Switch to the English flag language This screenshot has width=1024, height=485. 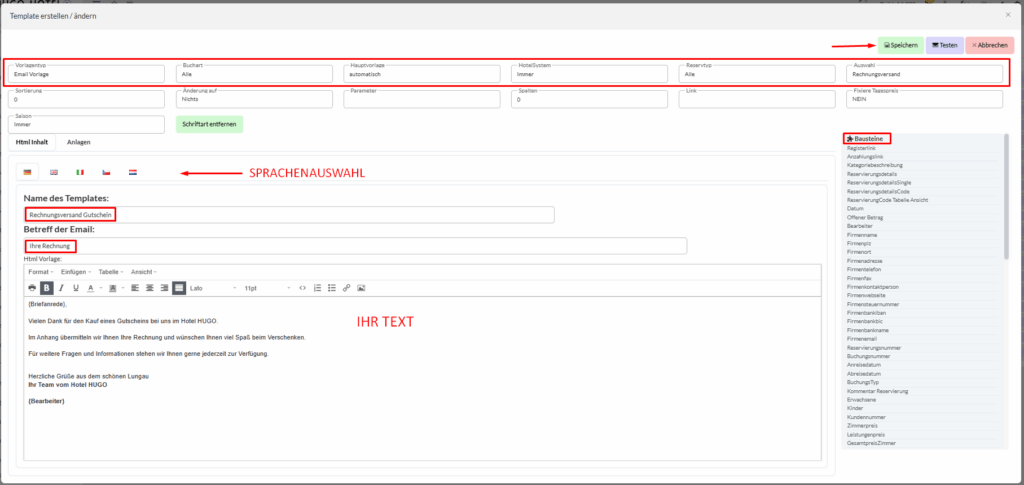(54, 172)
